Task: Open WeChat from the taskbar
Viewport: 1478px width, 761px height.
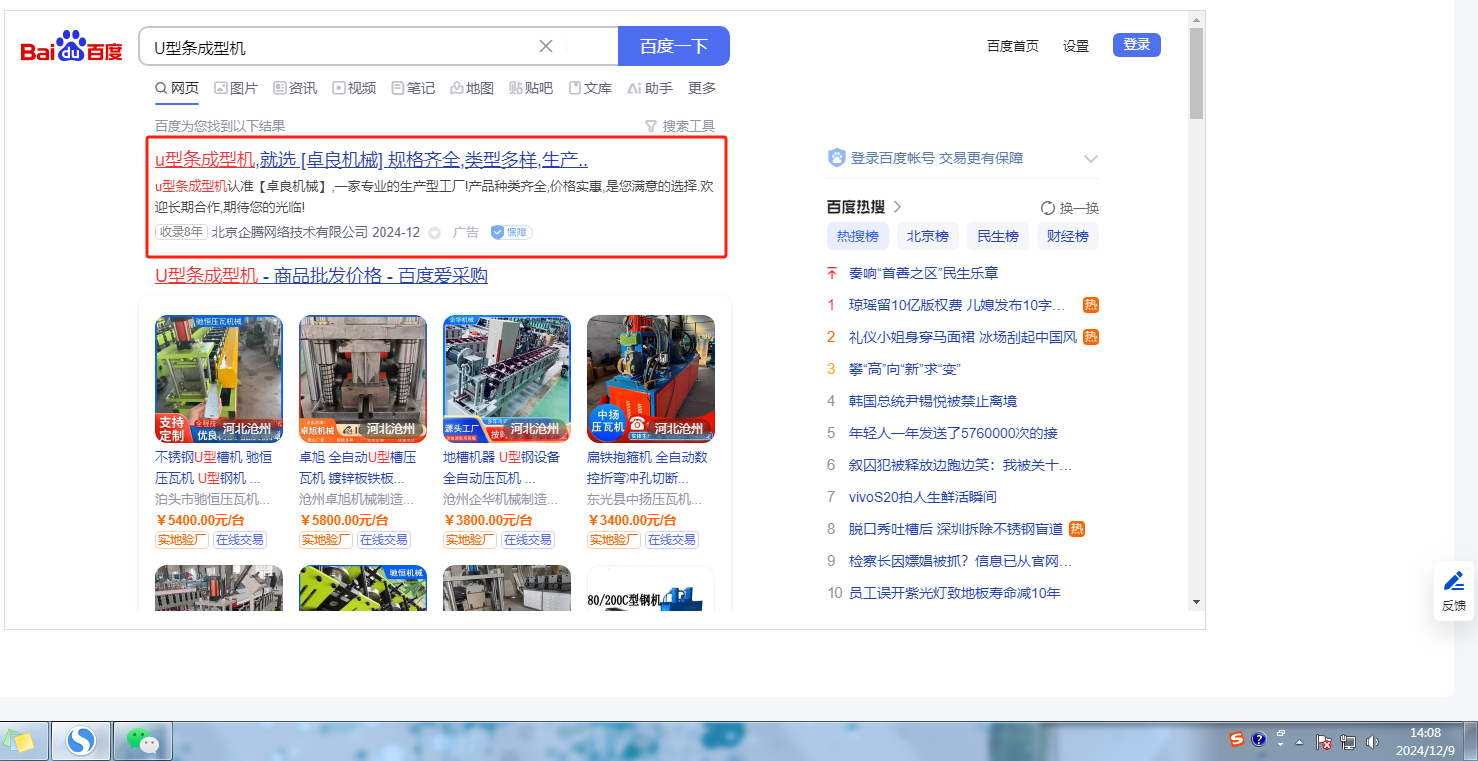Action: (x=142, y=741)
